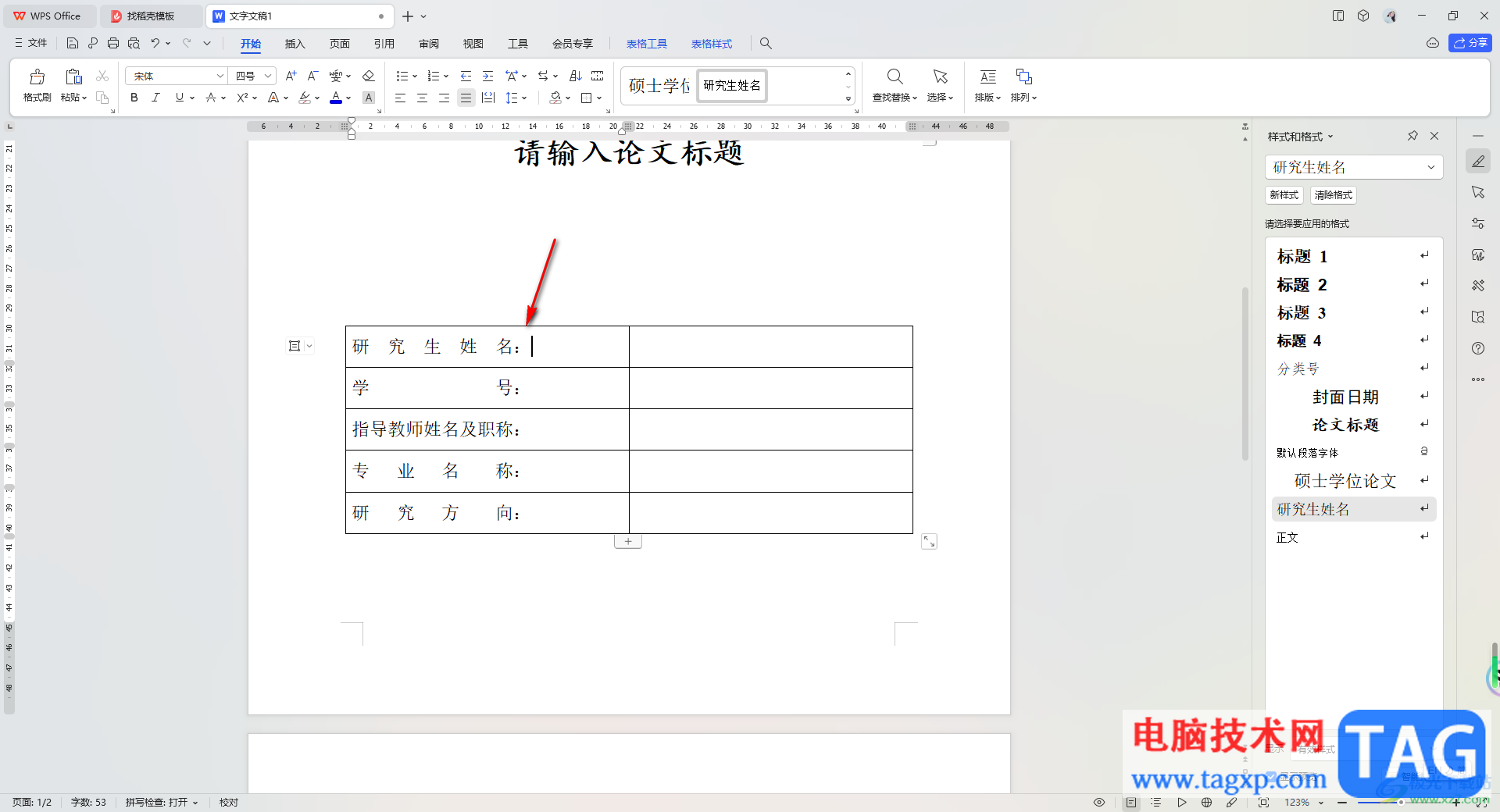
Task: Apply the 标题 1 style
Action: coord(1353,256)
